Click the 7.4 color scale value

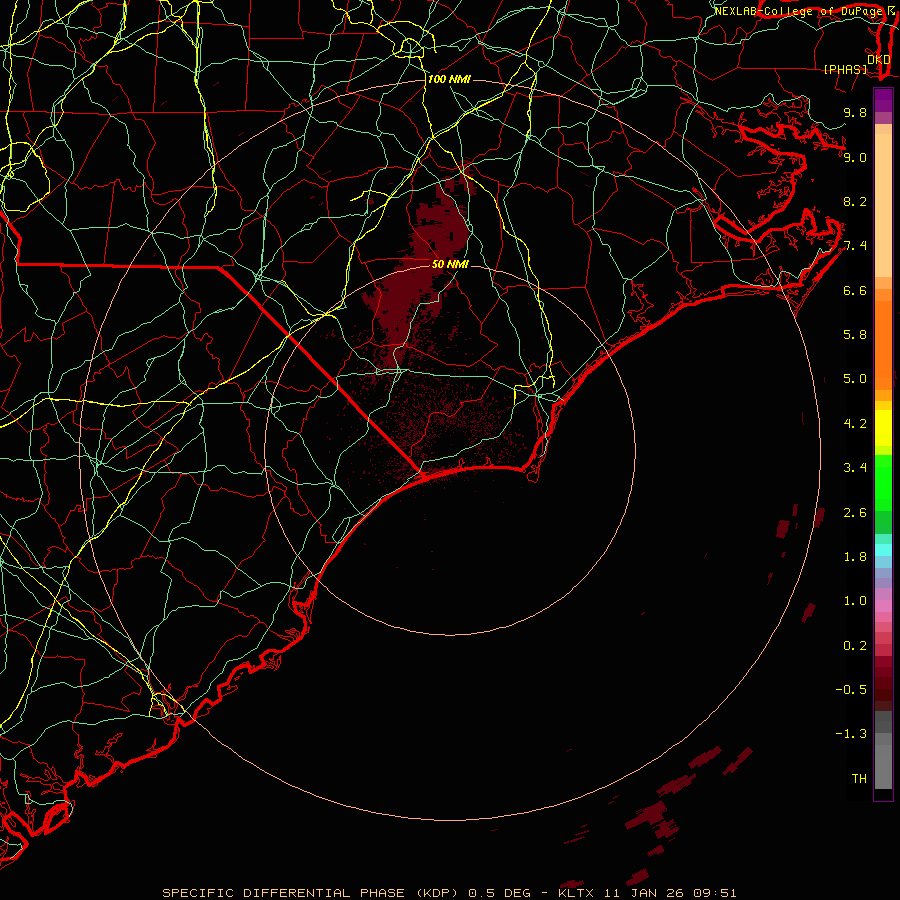click(855, 246)
